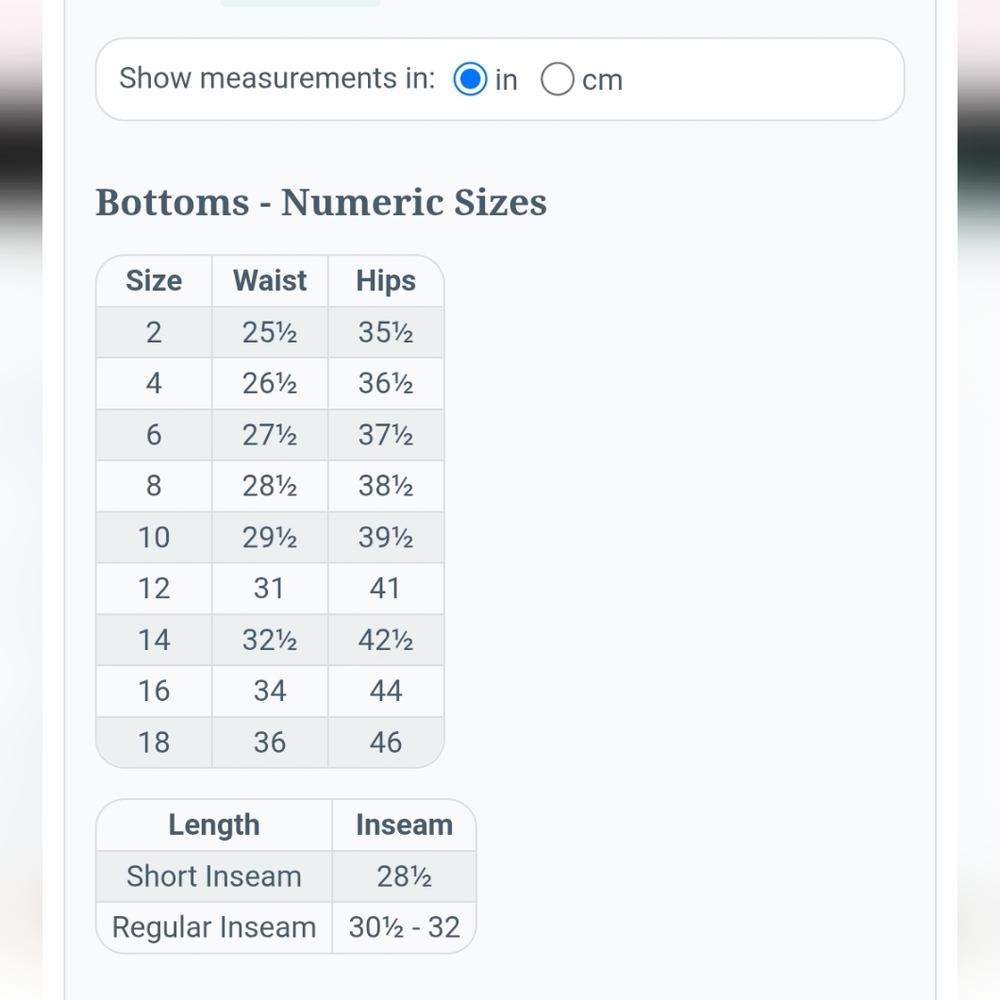Image resolution: width=1000 pixels, height=1000 pixels.
Task: Select the size 2 row cell
Action: tap(154, 332)
